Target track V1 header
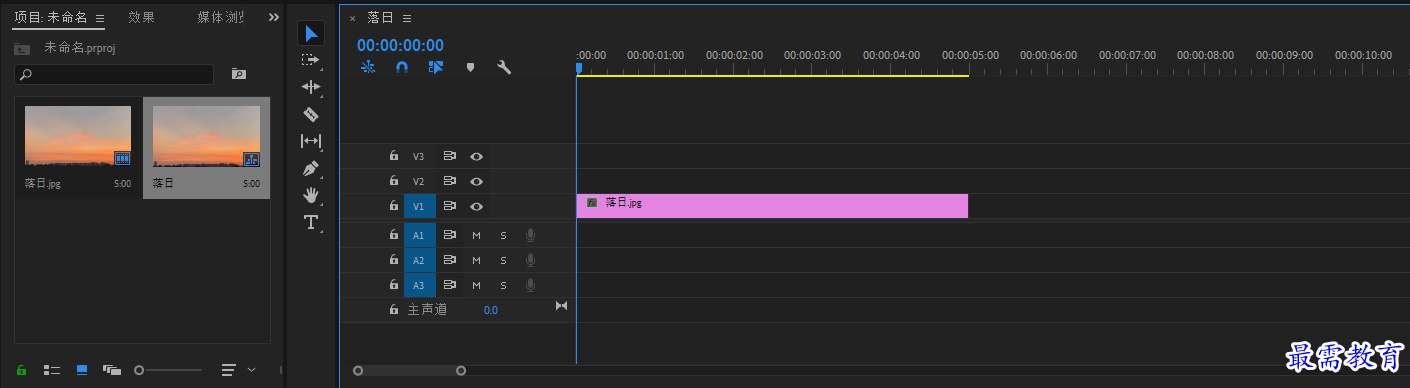The height and width of the screenshot is (388, 1410). coord(419,206)
